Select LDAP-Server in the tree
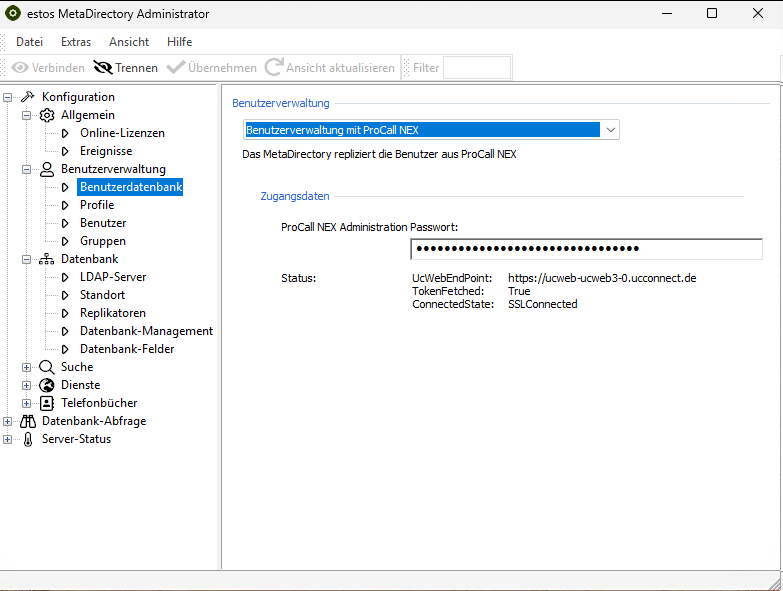Screen dimensions: 783x591 (x=113, y=277)
